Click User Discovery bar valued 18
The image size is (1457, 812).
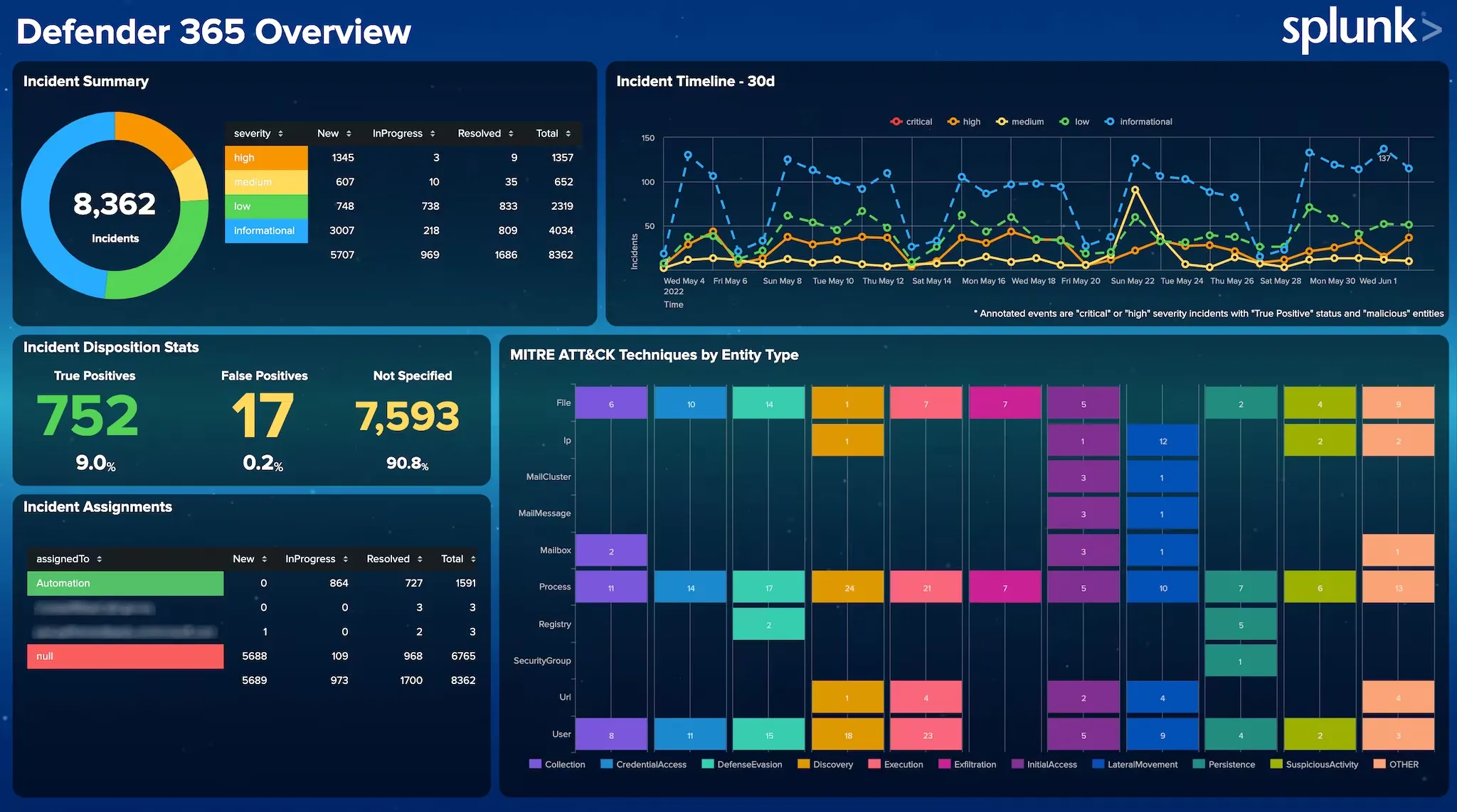point(848,734)
